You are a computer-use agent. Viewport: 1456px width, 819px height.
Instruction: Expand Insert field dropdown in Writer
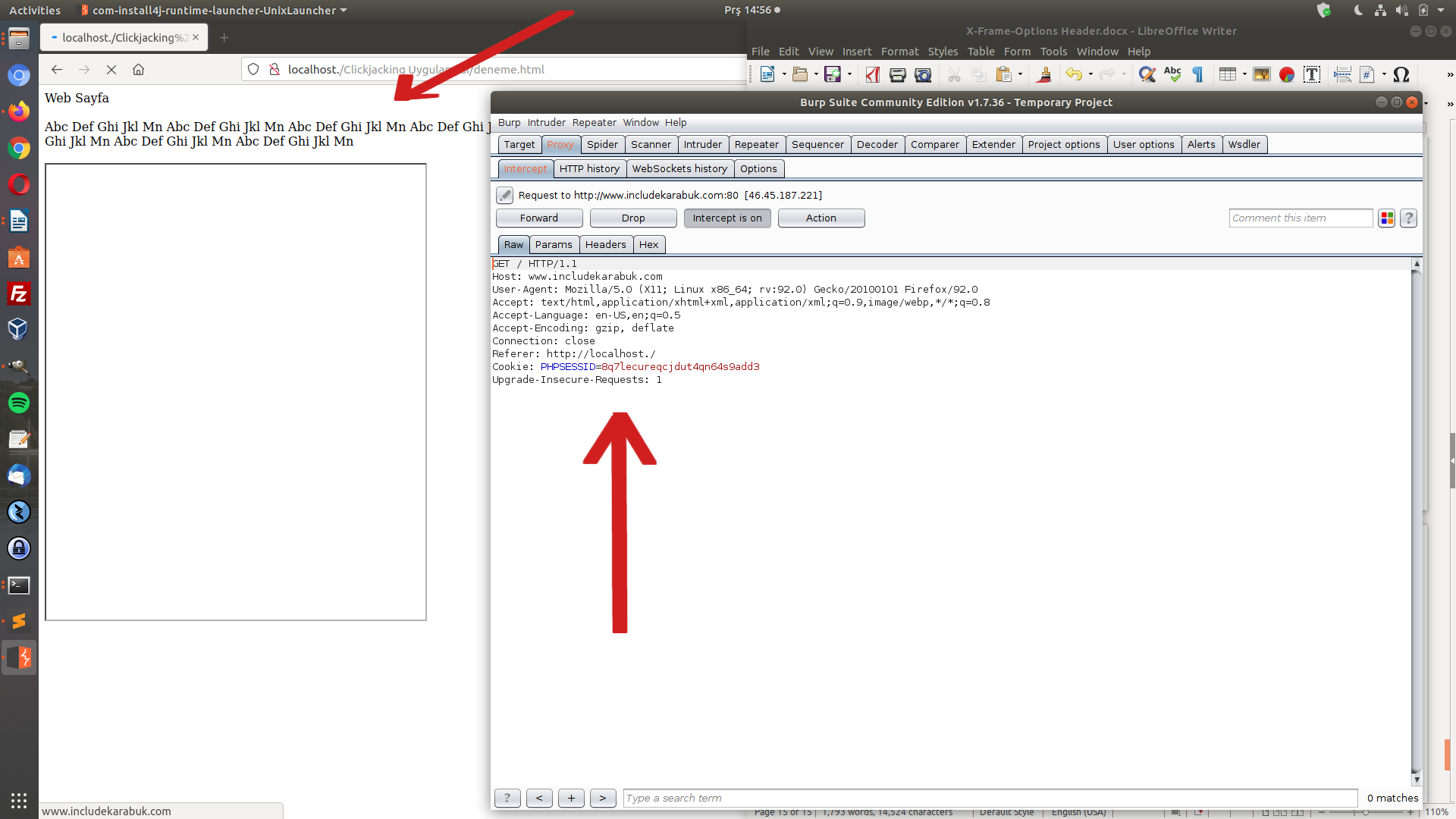pos(1384,74)
